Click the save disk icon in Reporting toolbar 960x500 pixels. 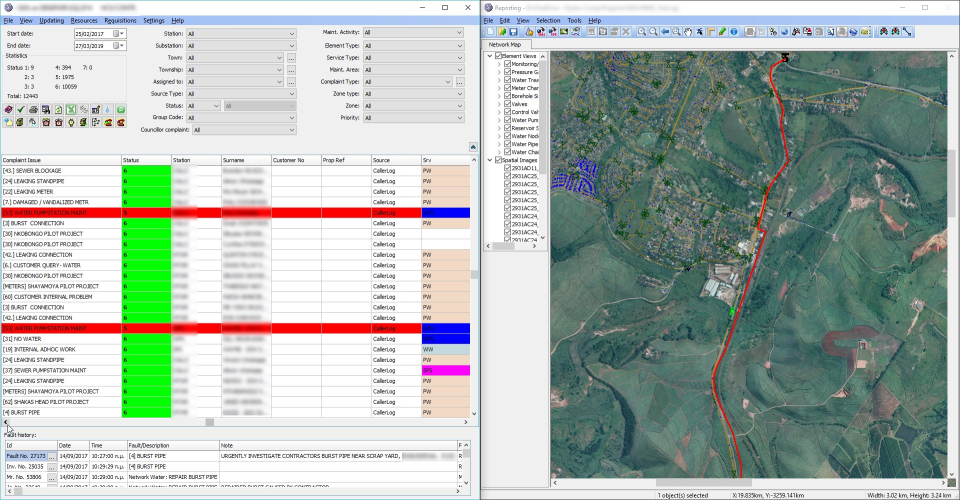(511, 32)
